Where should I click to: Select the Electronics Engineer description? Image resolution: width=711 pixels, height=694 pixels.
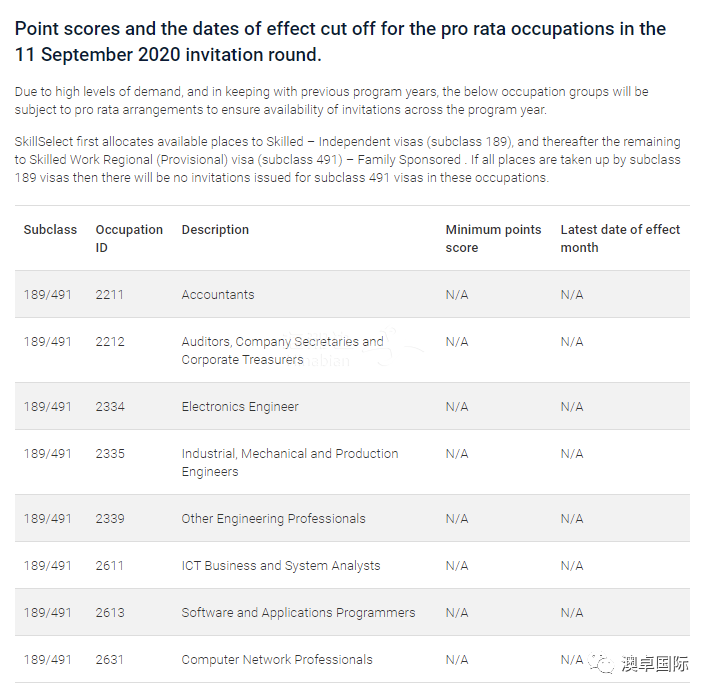tap(240, 407)
